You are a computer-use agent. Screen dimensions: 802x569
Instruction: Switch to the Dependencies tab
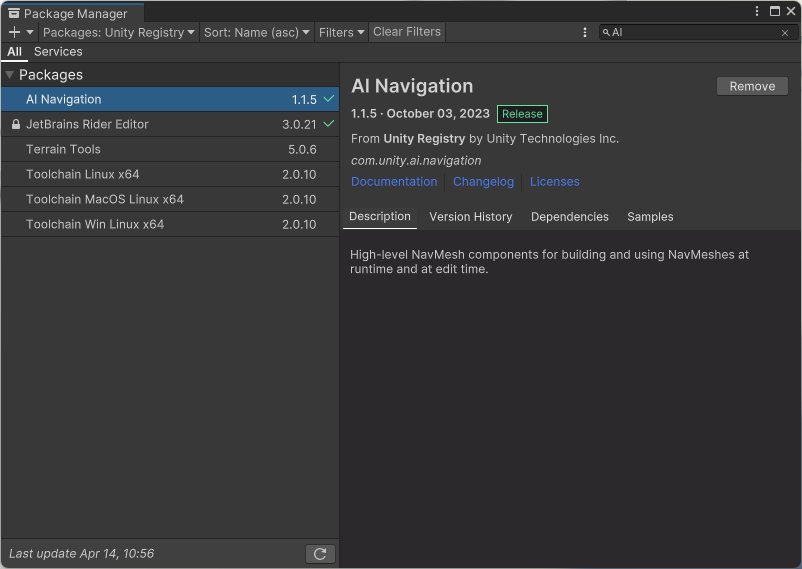570,217
